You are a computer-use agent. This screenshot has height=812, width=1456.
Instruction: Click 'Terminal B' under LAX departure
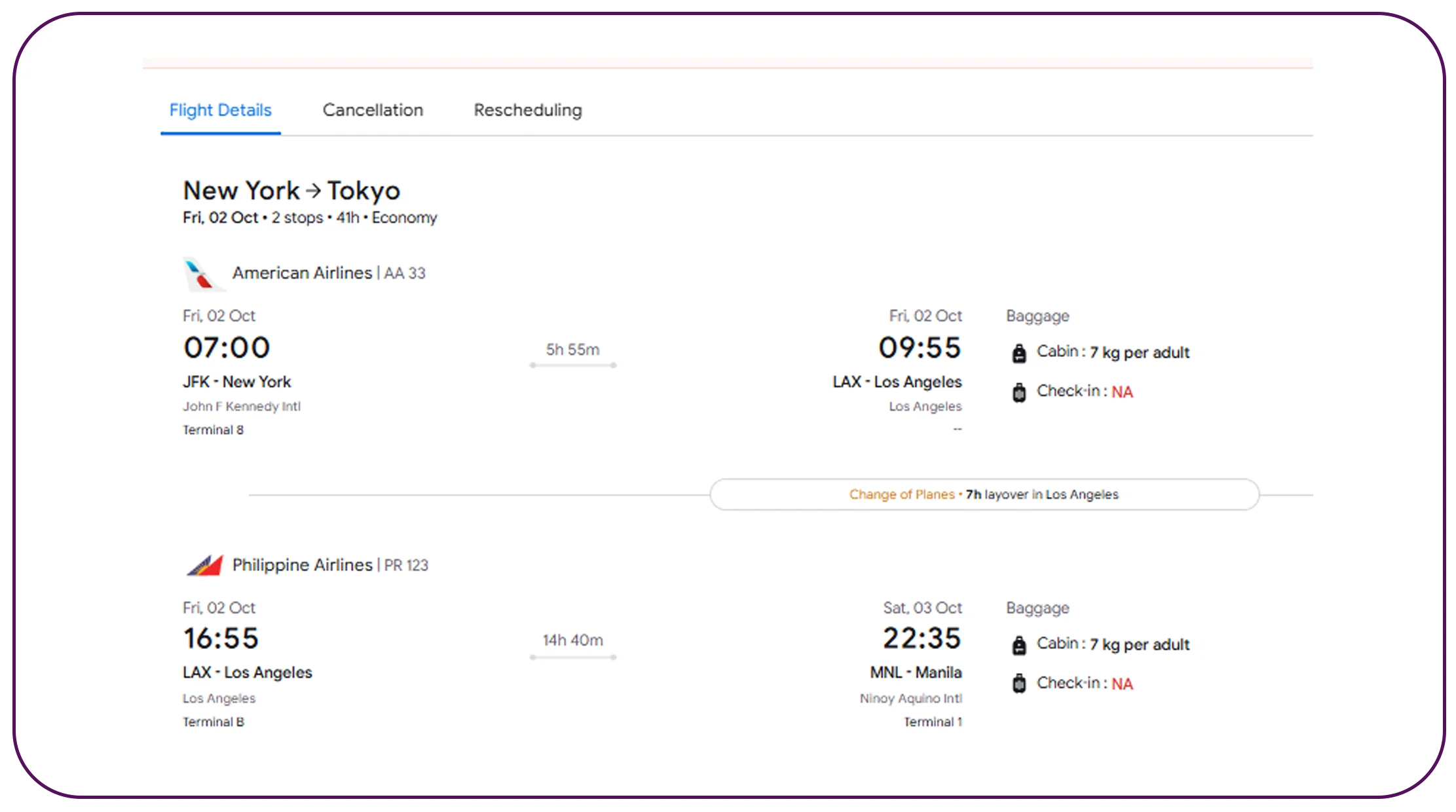click(x=214, y=722)
